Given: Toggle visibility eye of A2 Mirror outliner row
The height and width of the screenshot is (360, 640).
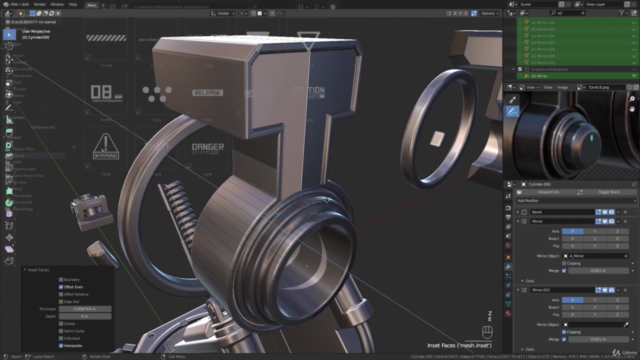Looking at the screenshot, I should 634,76.
